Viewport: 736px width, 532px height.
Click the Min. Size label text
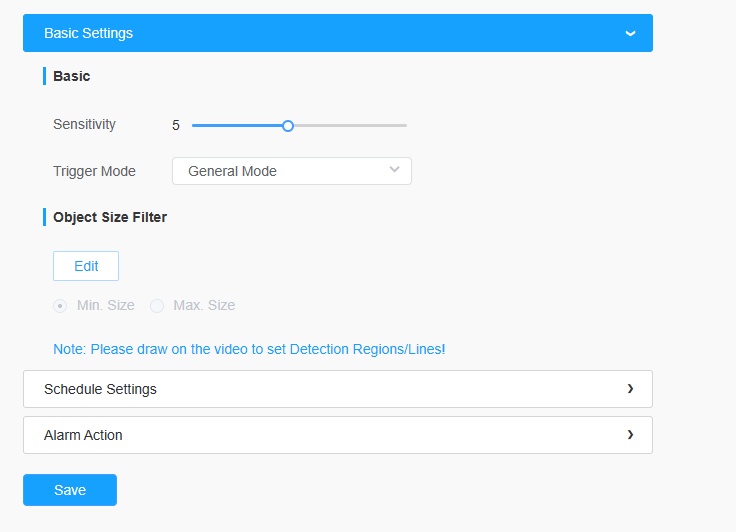(x=106, y=306)
